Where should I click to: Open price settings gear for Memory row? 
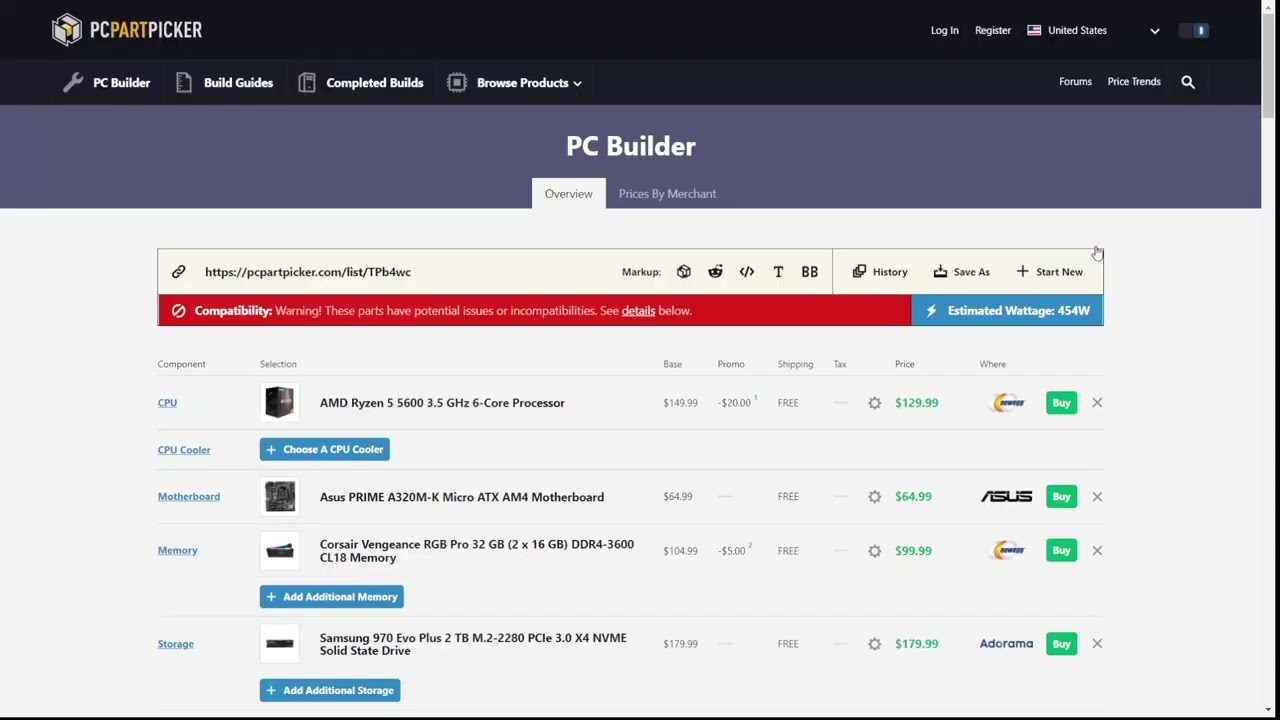pos(875,551)
